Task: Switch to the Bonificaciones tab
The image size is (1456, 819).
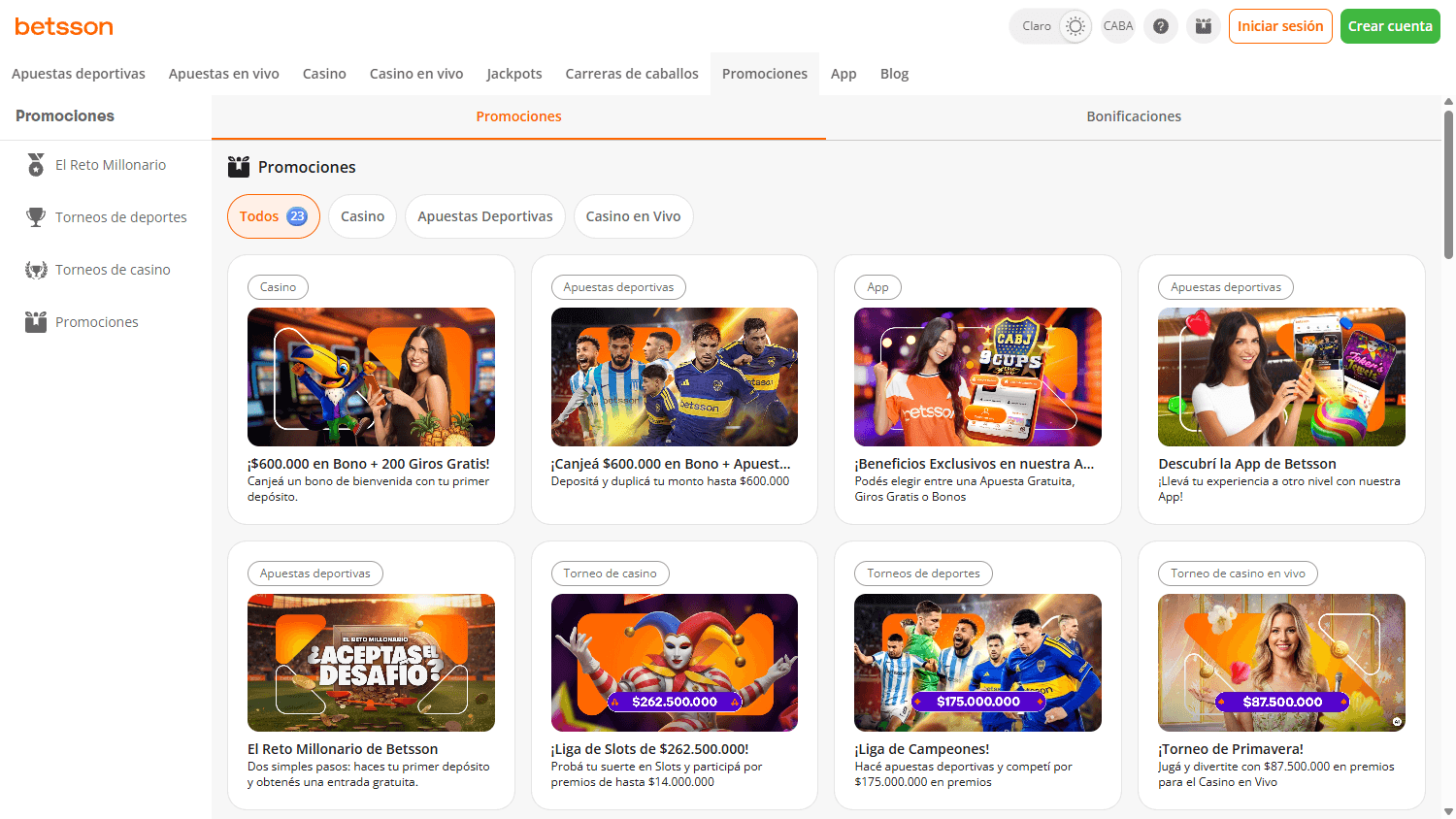Action: [1134, 116]
